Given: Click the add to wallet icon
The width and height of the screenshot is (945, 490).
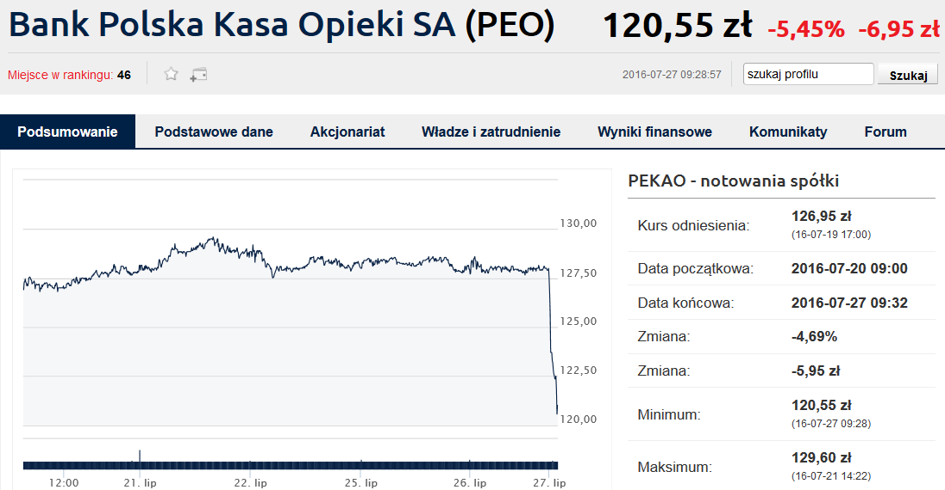Looking at the screenshot, I should click(198, 74).
